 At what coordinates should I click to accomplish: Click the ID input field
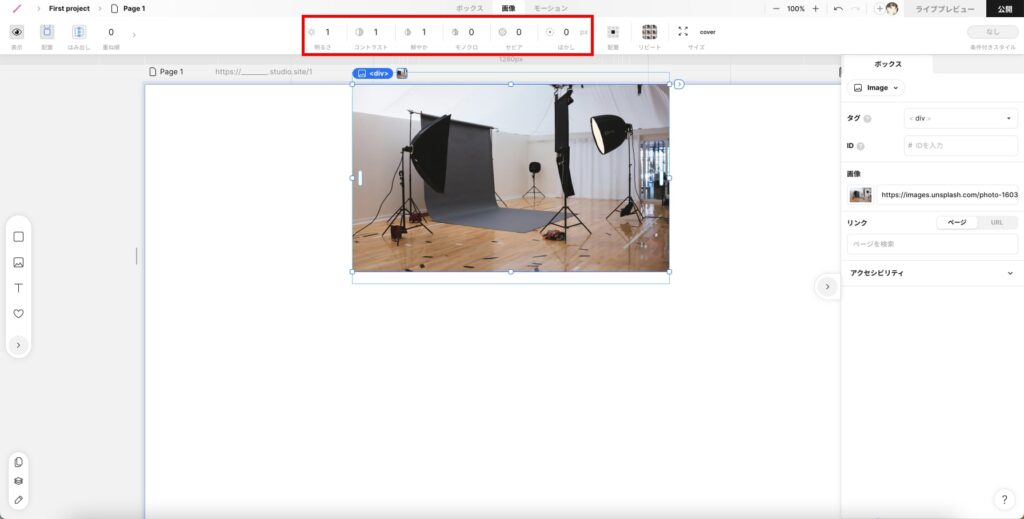tap(960, 146)
